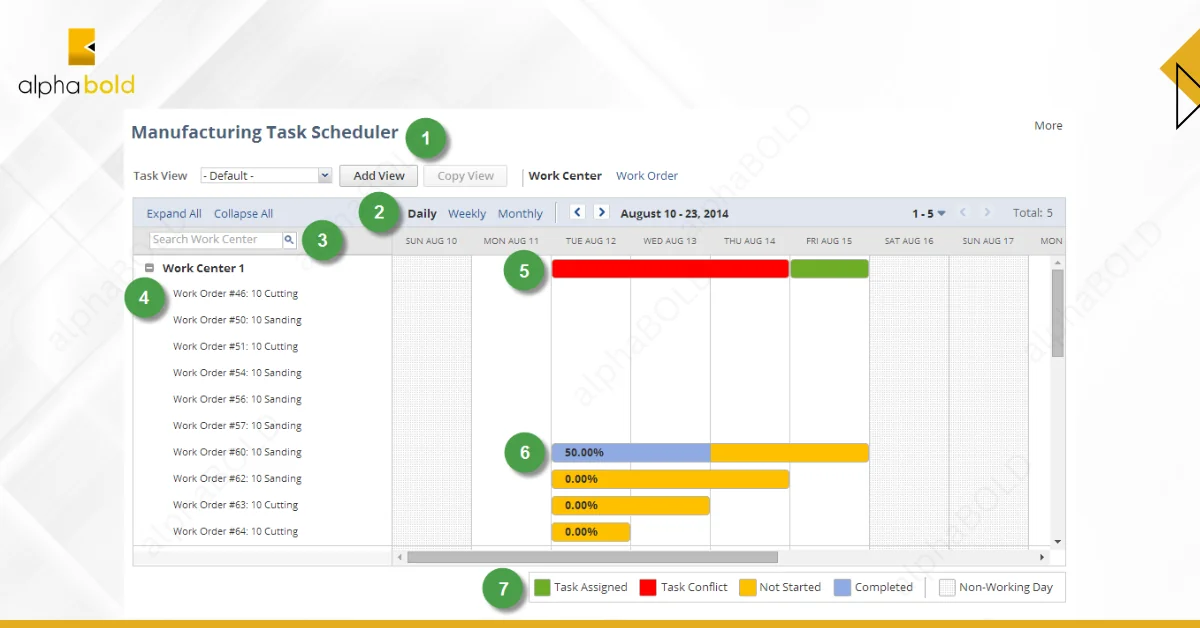Image resolution: width=1200 pixels, height=628 pixels.
Task: Collapse Work Center 1 tree node
Action: [x=149, y=268]
